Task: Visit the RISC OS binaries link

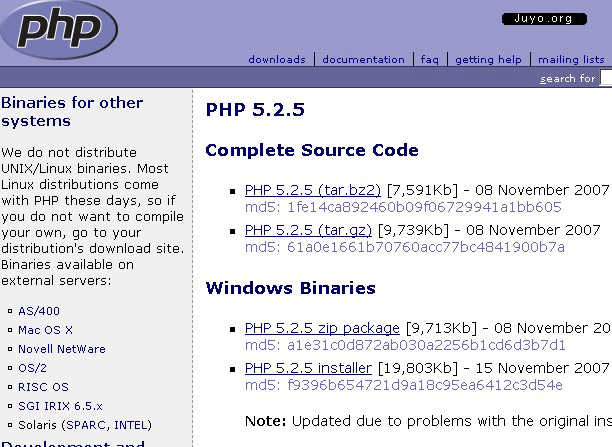Action: [x=43, y=387]
